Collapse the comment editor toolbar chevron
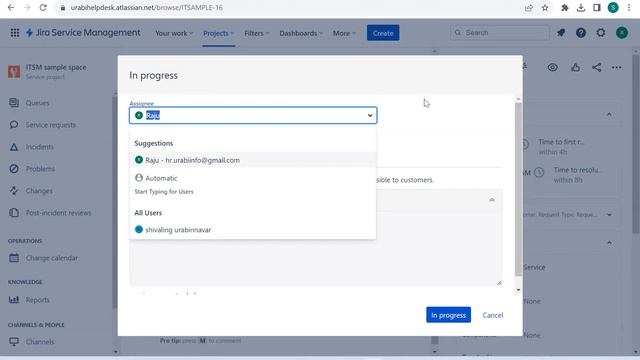The image size is (640, 360). (492, 200)
